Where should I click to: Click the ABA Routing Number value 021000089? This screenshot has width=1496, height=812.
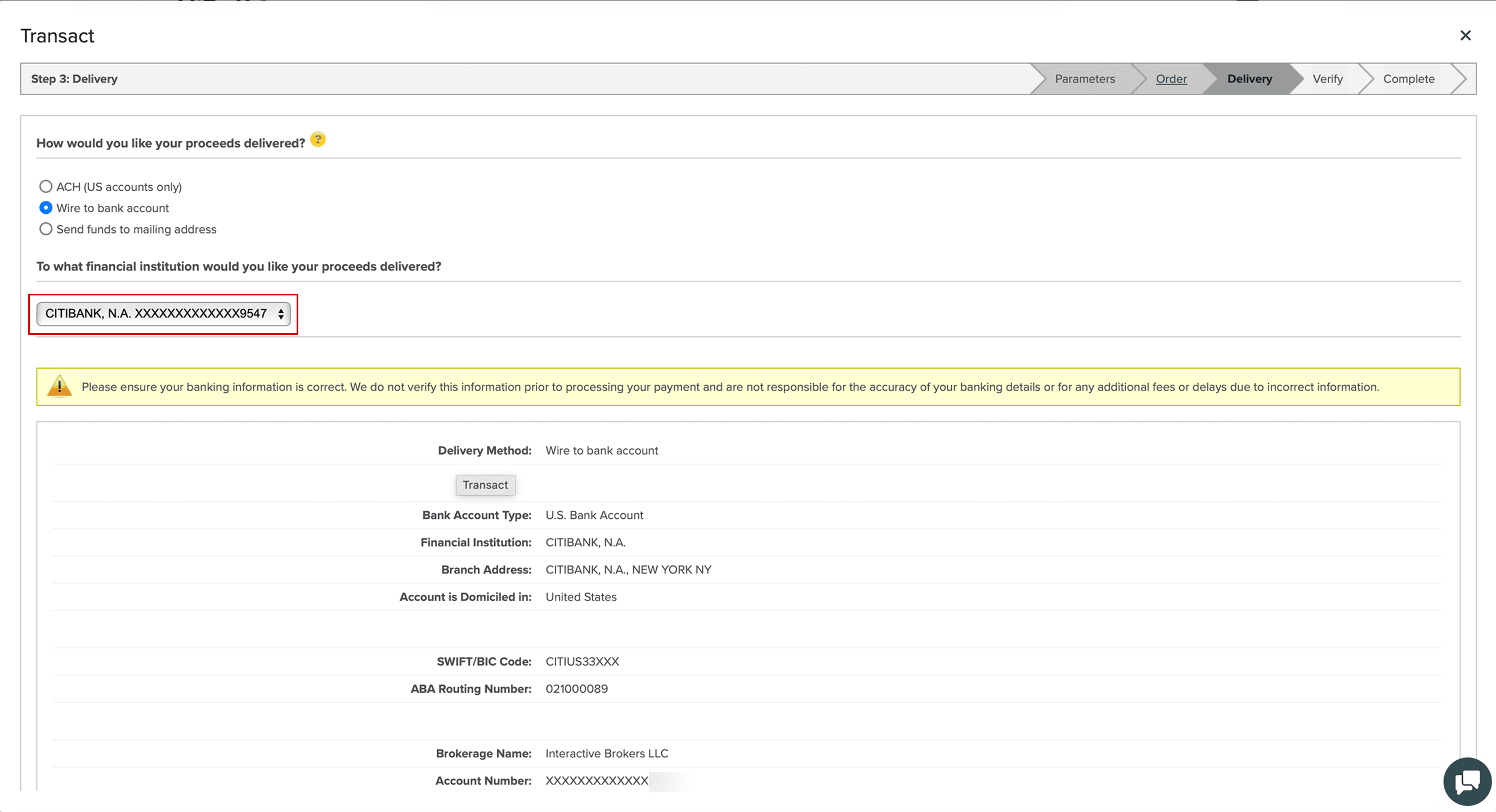[577, 689]
